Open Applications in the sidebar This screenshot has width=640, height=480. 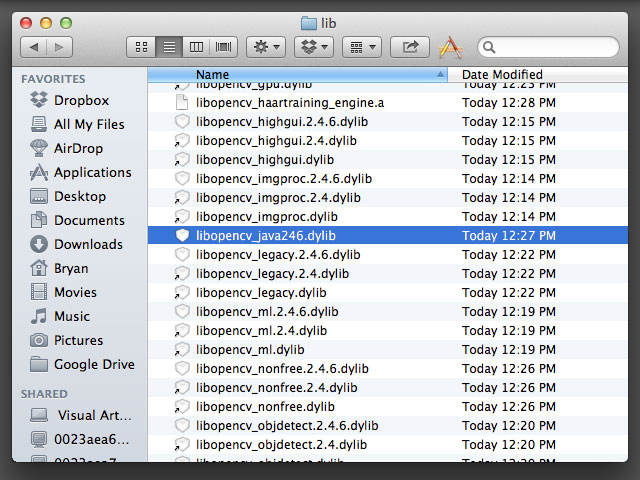point(92,172)
